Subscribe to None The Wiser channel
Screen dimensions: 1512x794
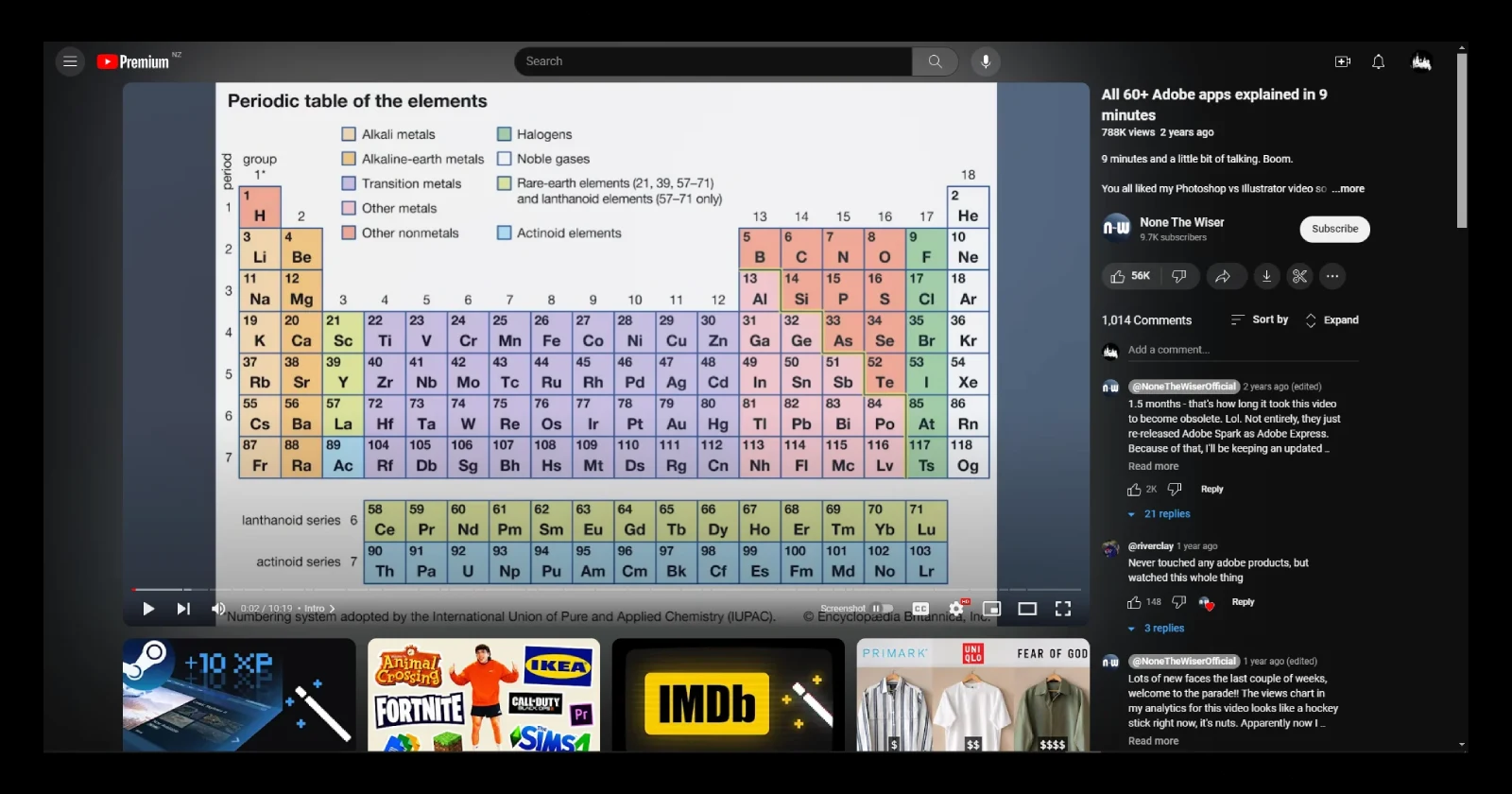click(x=1334, y=229)
